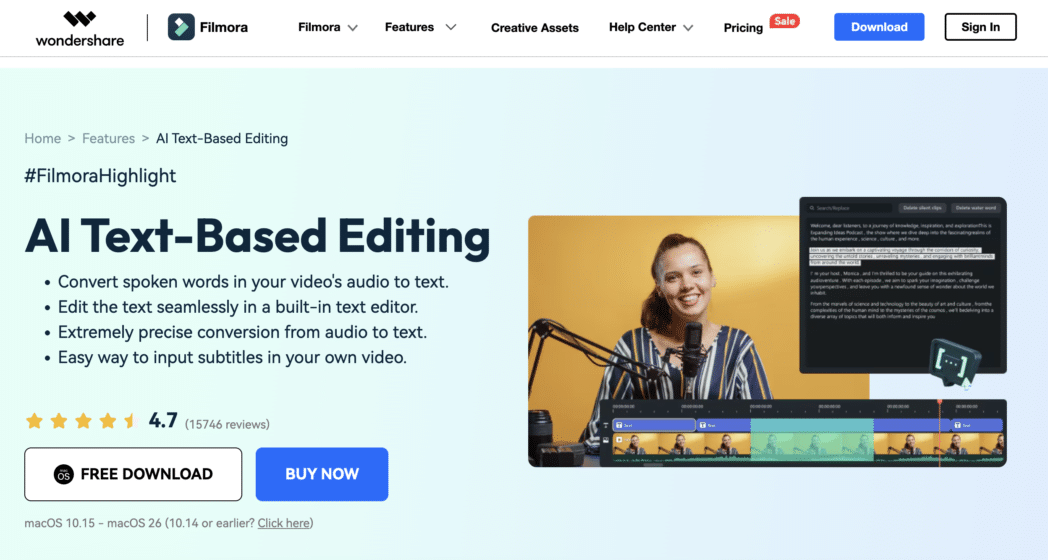Click the first rating star

click(x=34, y=420)
